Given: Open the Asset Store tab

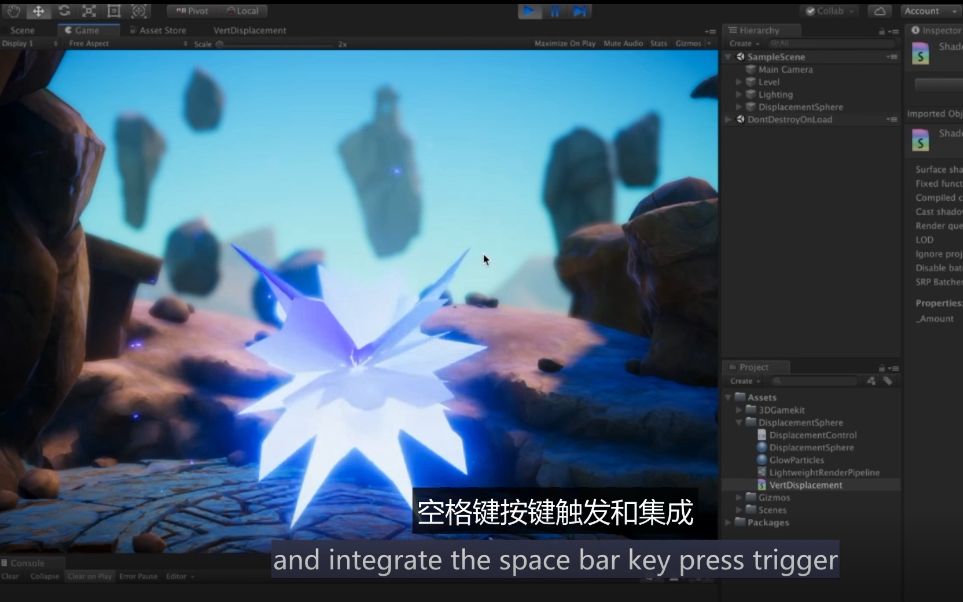Looking at the screenshot, I should [x=162, y=30].
